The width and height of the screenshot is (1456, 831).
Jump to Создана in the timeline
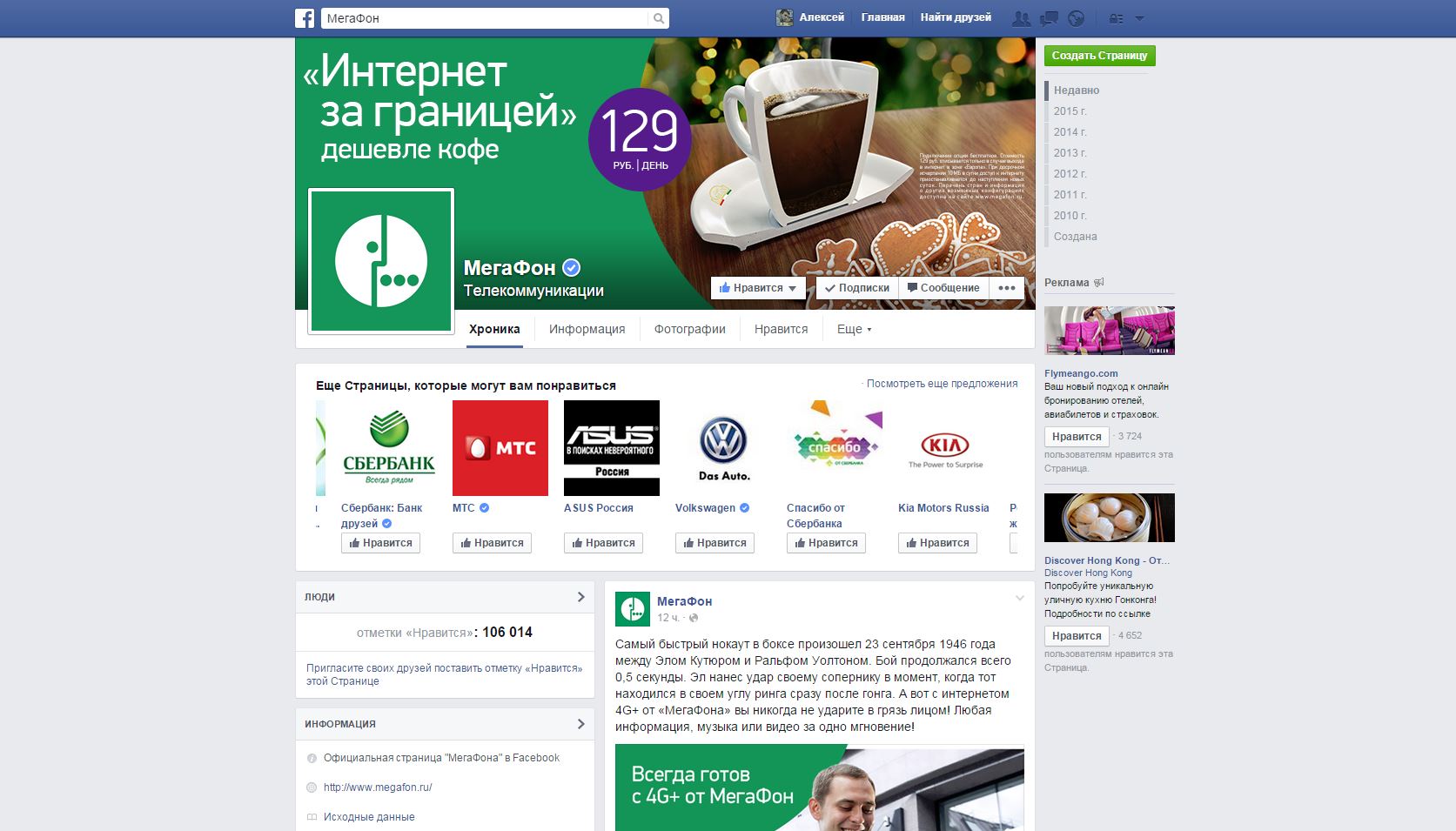coord(1075,237)
